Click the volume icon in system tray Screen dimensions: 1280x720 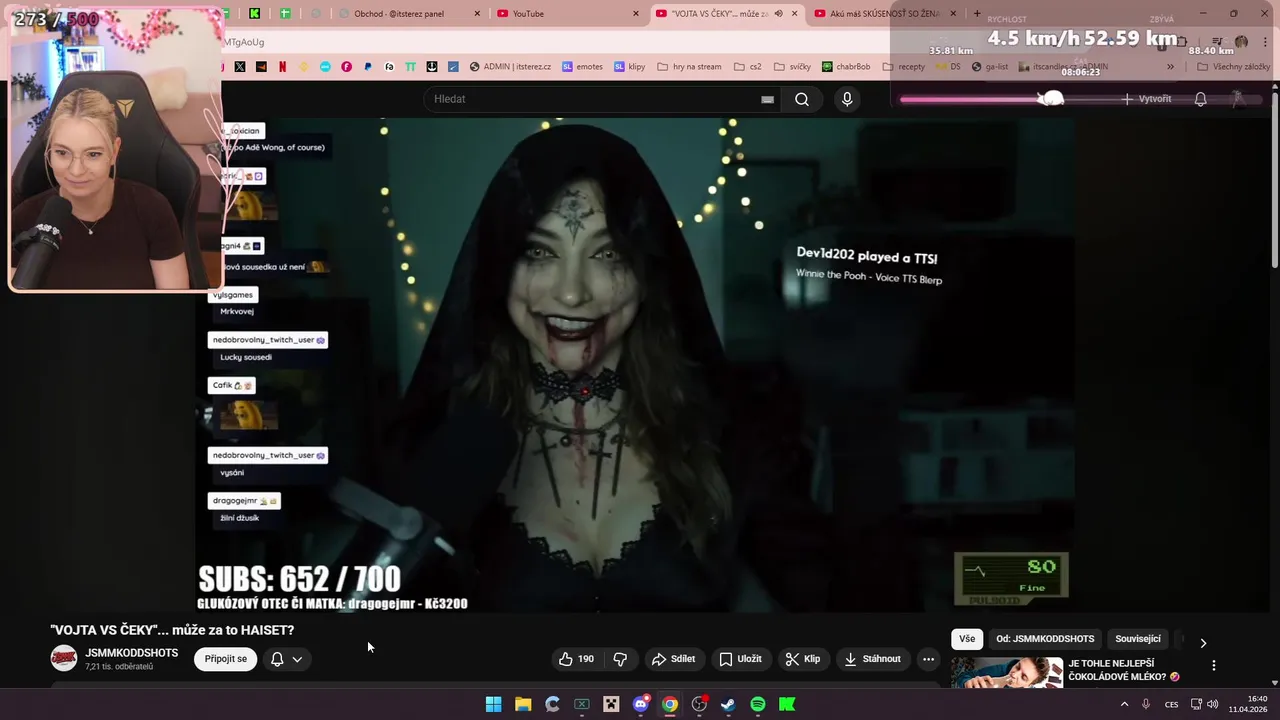[x=1213, y=704]
